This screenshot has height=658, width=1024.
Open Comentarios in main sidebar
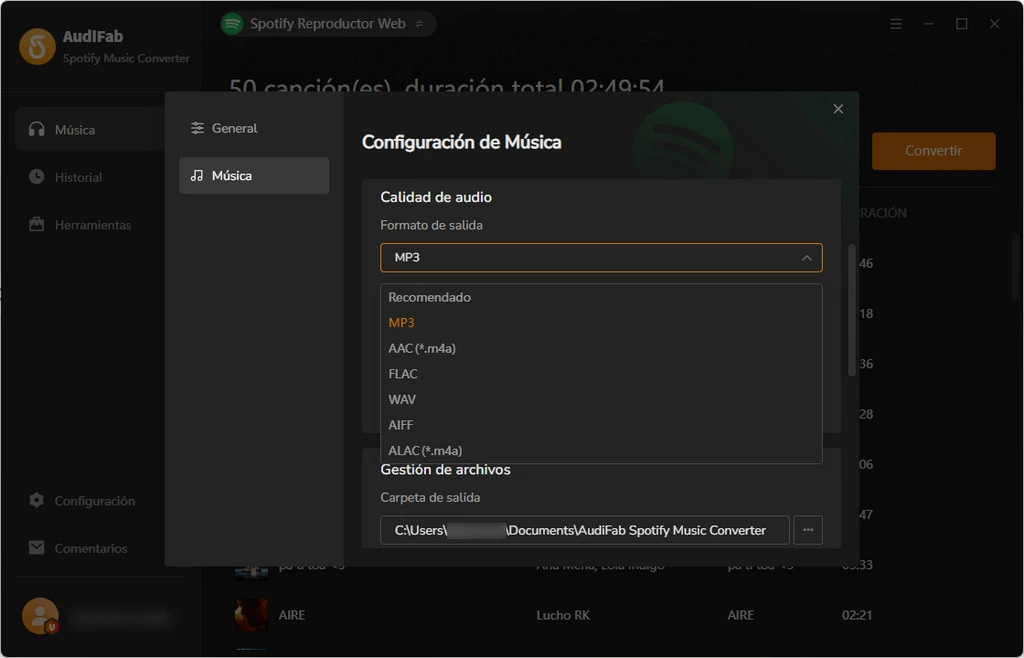coord(89,548)
